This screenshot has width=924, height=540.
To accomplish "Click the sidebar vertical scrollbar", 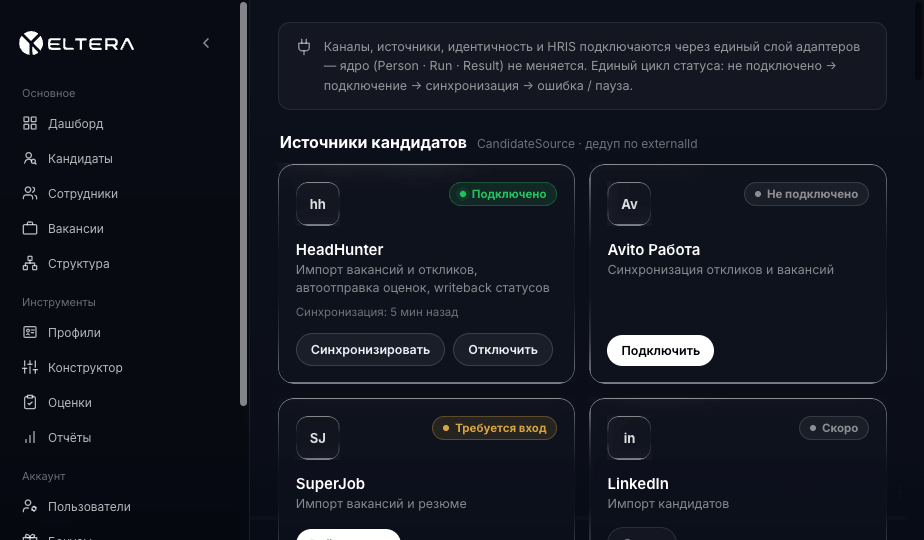I will 243,204.
